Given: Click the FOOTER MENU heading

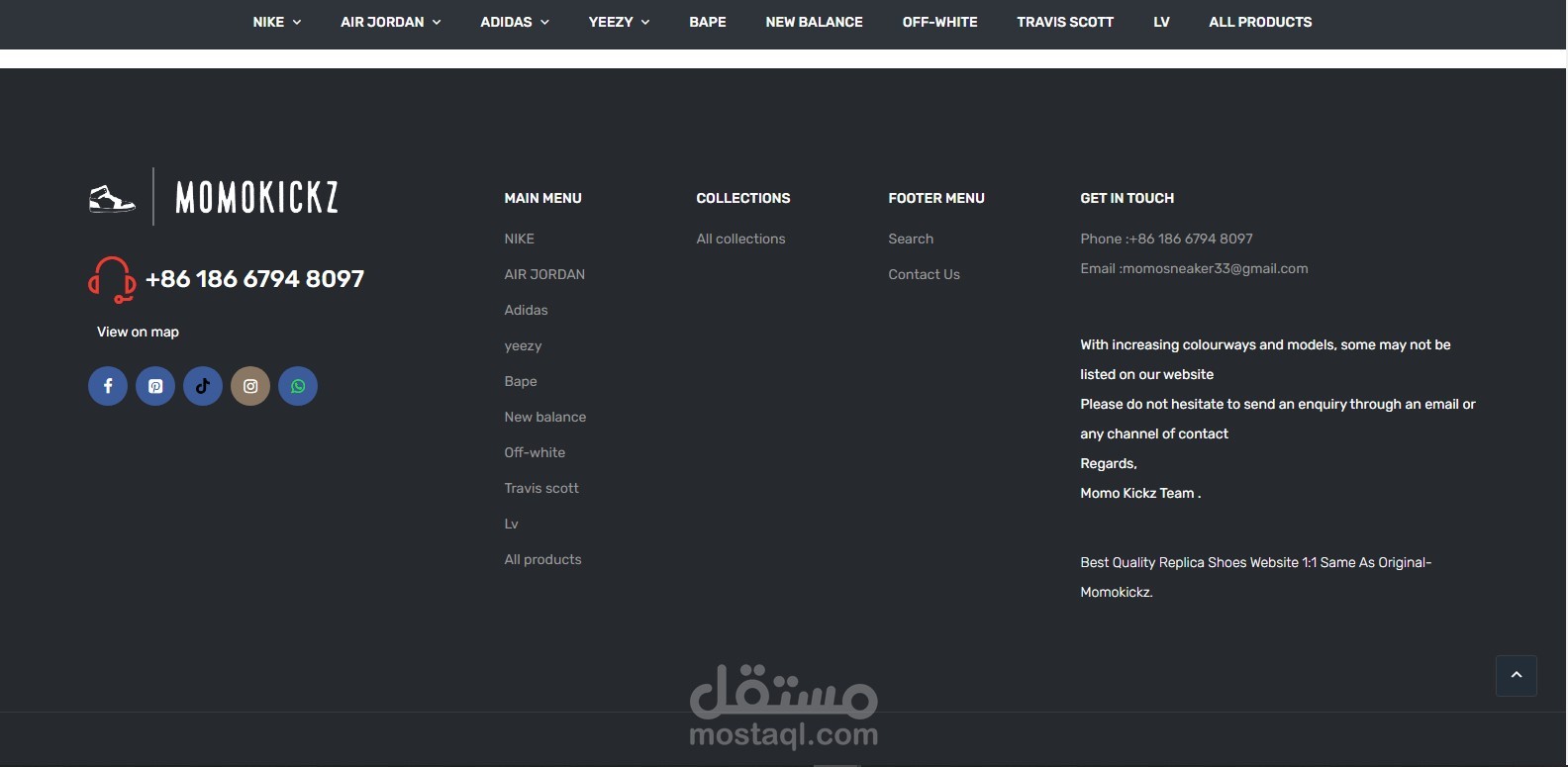Looking at the screenshot, I should (x=936, y=198).
